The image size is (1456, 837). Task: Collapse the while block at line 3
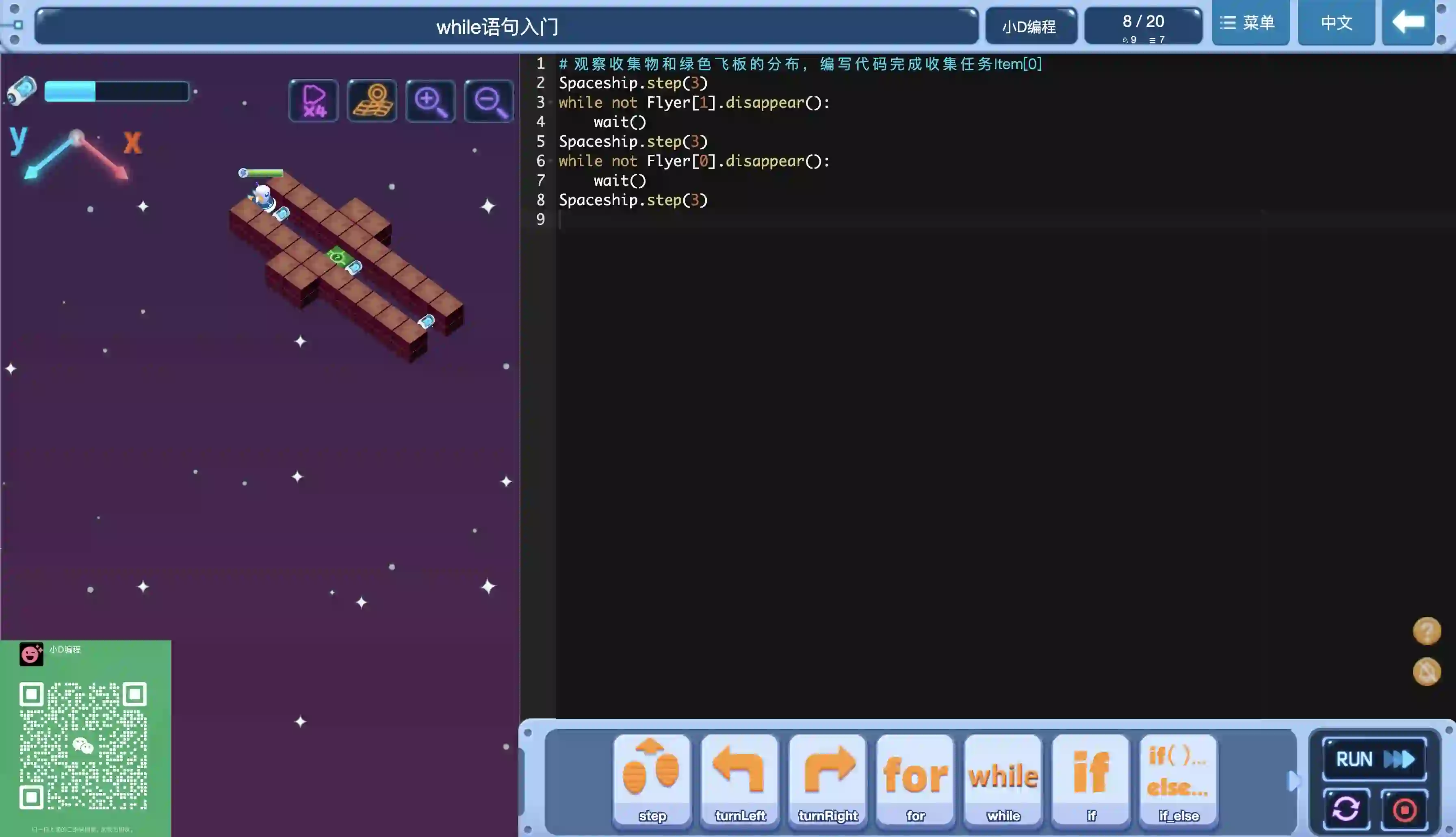pyautogui.click(x=551, y=102)
